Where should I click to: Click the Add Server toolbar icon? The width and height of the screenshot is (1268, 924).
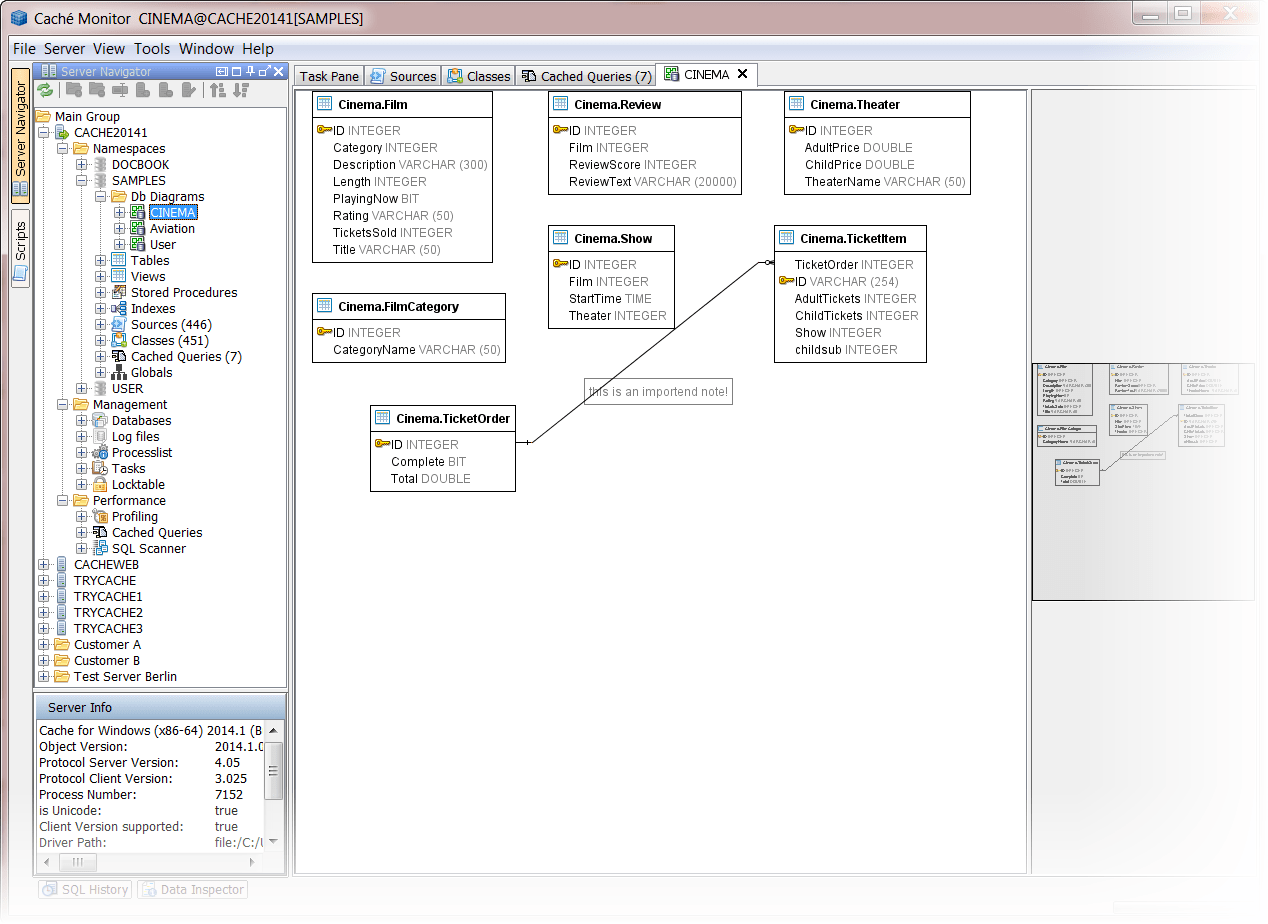point(143,90)
